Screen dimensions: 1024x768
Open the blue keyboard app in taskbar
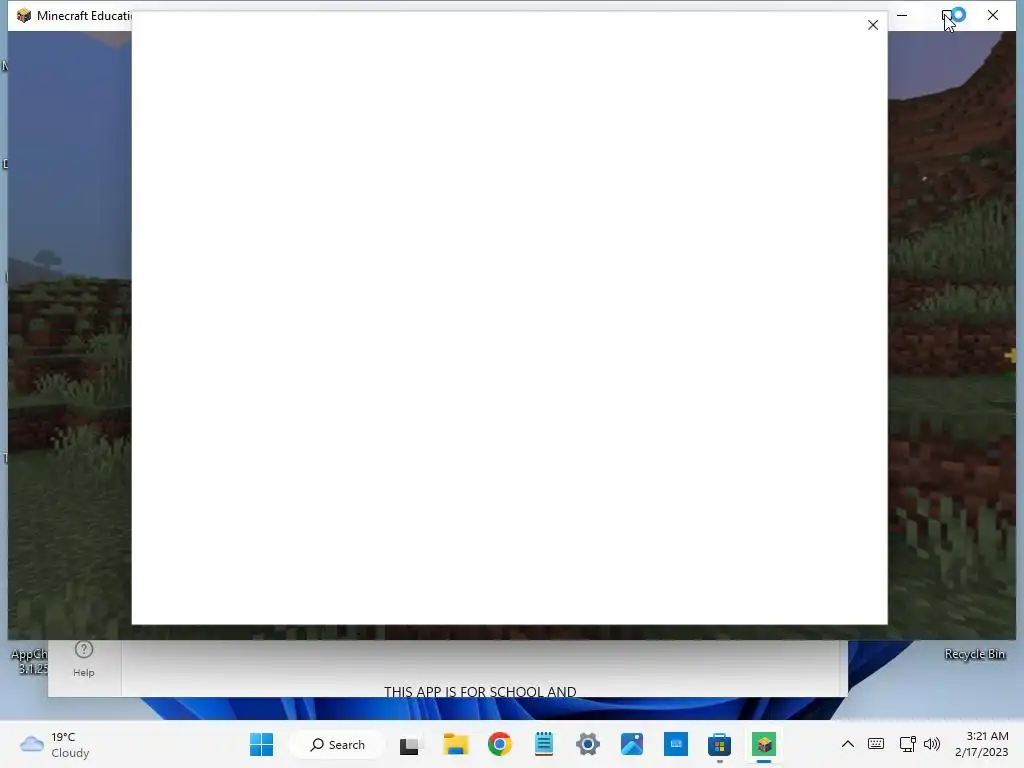(676, 744)
